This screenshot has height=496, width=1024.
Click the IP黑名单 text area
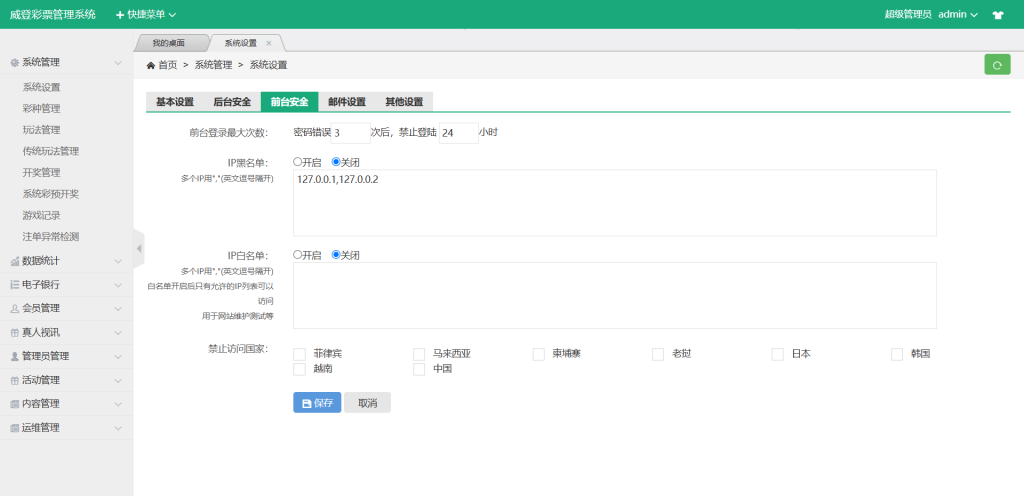pyautogui.click(x=614, y=203)
